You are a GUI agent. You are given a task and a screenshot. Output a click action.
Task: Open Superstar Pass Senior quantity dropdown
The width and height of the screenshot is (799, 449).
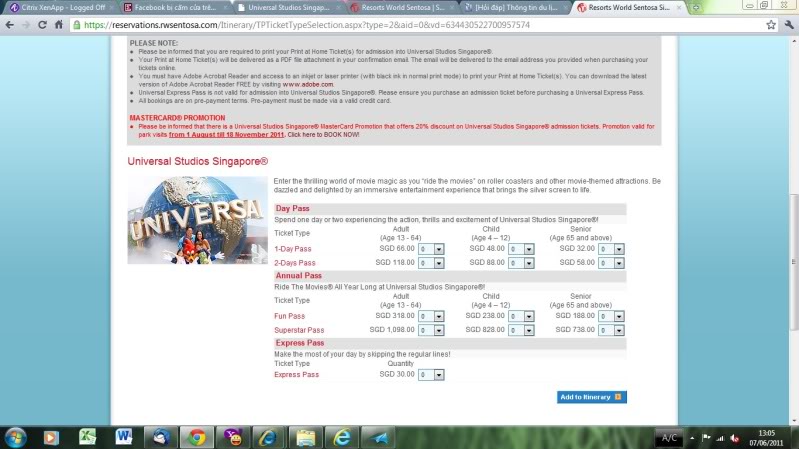coord(611,330)
